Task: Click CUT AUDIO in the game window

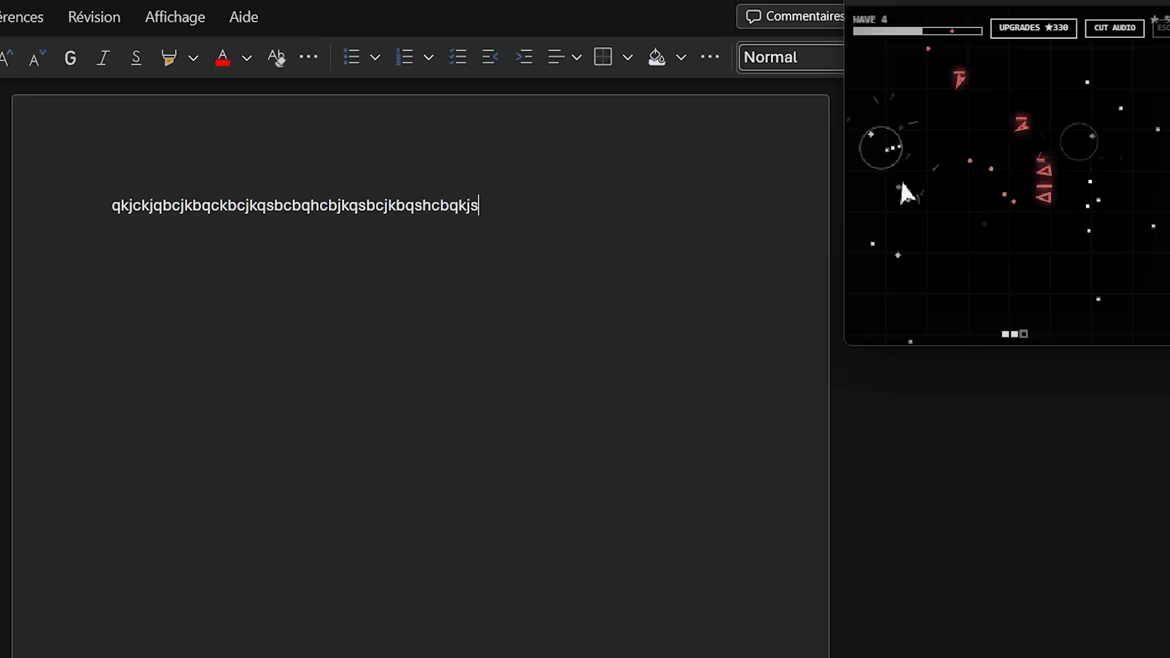Action: pos(1115,28)
